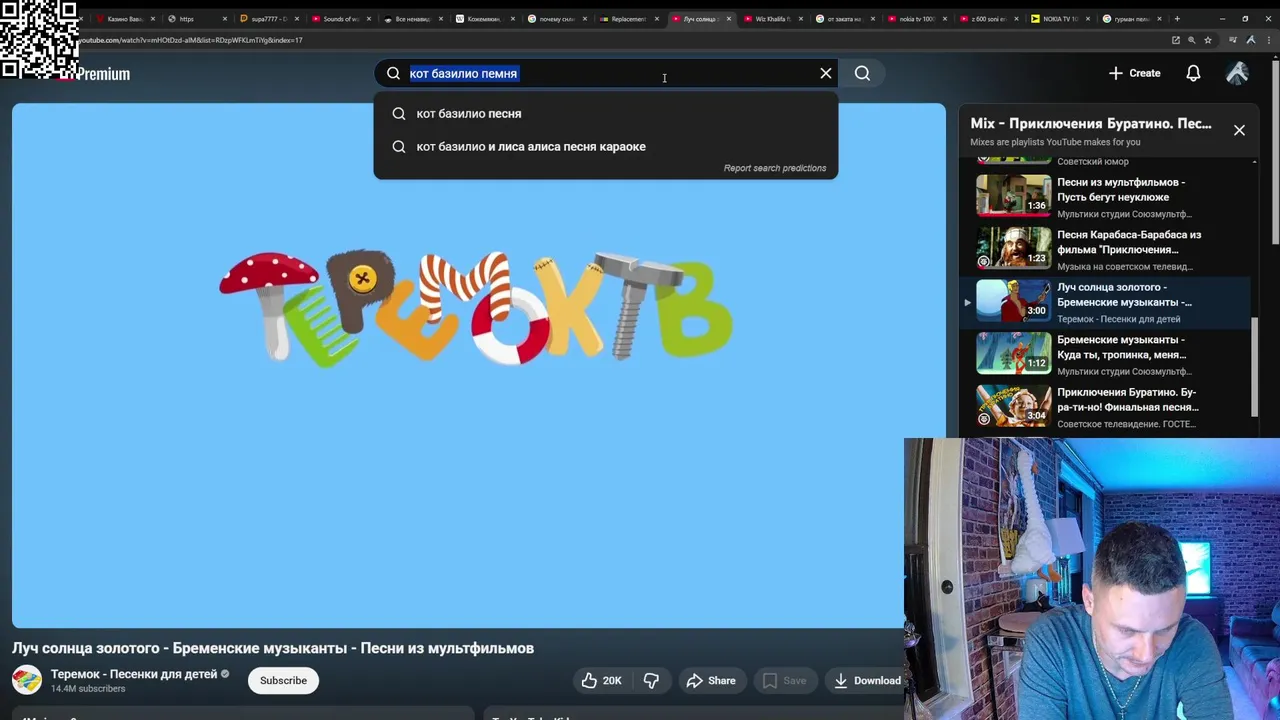Click the magnifier search button
The width and height of the screenshot is (1280, 720).
862,73
